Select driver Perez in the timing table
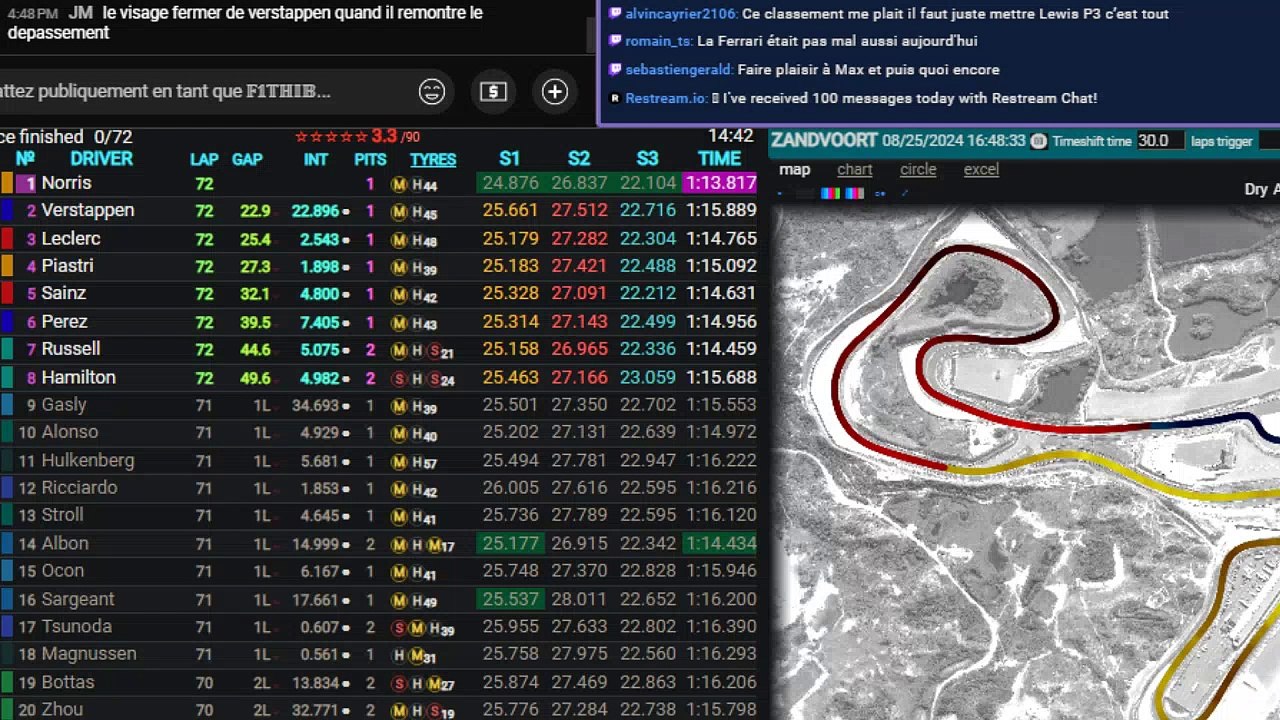Screen dimensions: 1280x720 coord(64,321)
